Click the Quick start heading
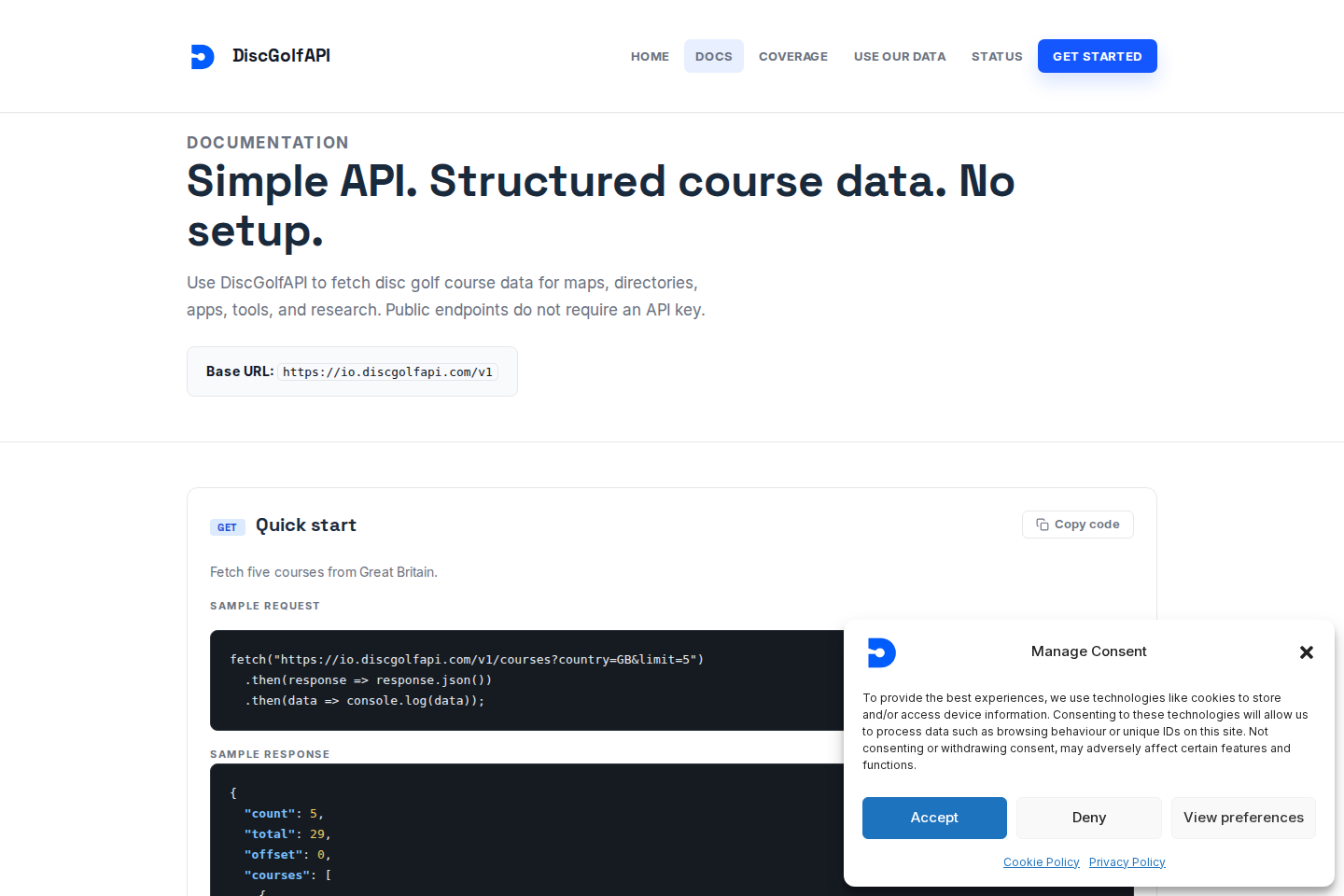 (x=306, y=525)
